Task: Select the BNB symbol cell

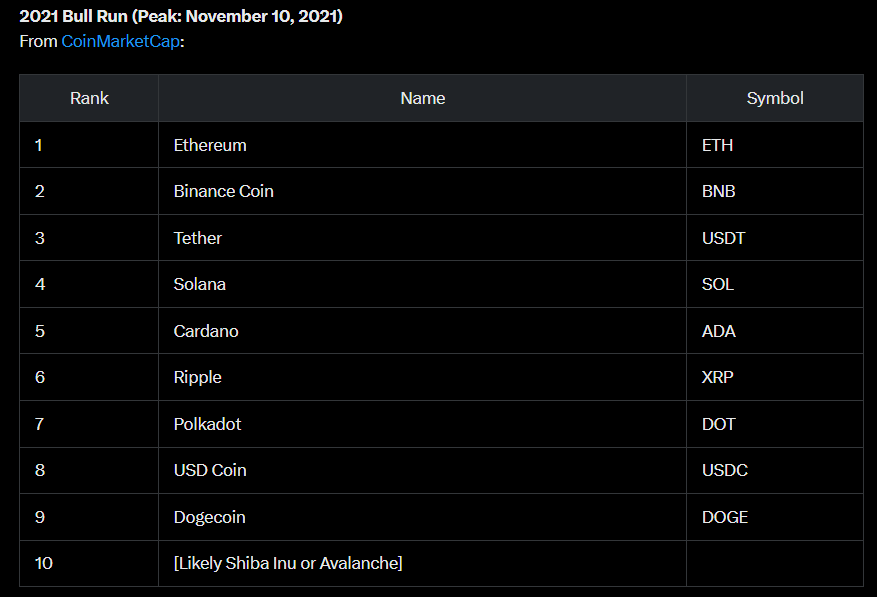Action: click(x=718, y=191)
